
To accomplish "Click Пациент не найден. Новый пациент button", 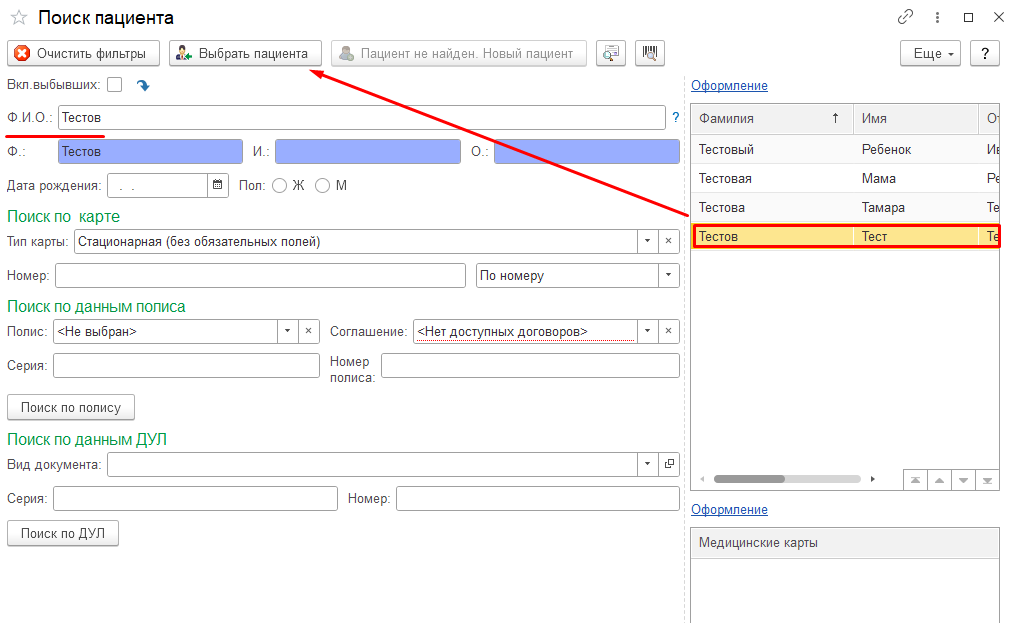I will [459, 54].
